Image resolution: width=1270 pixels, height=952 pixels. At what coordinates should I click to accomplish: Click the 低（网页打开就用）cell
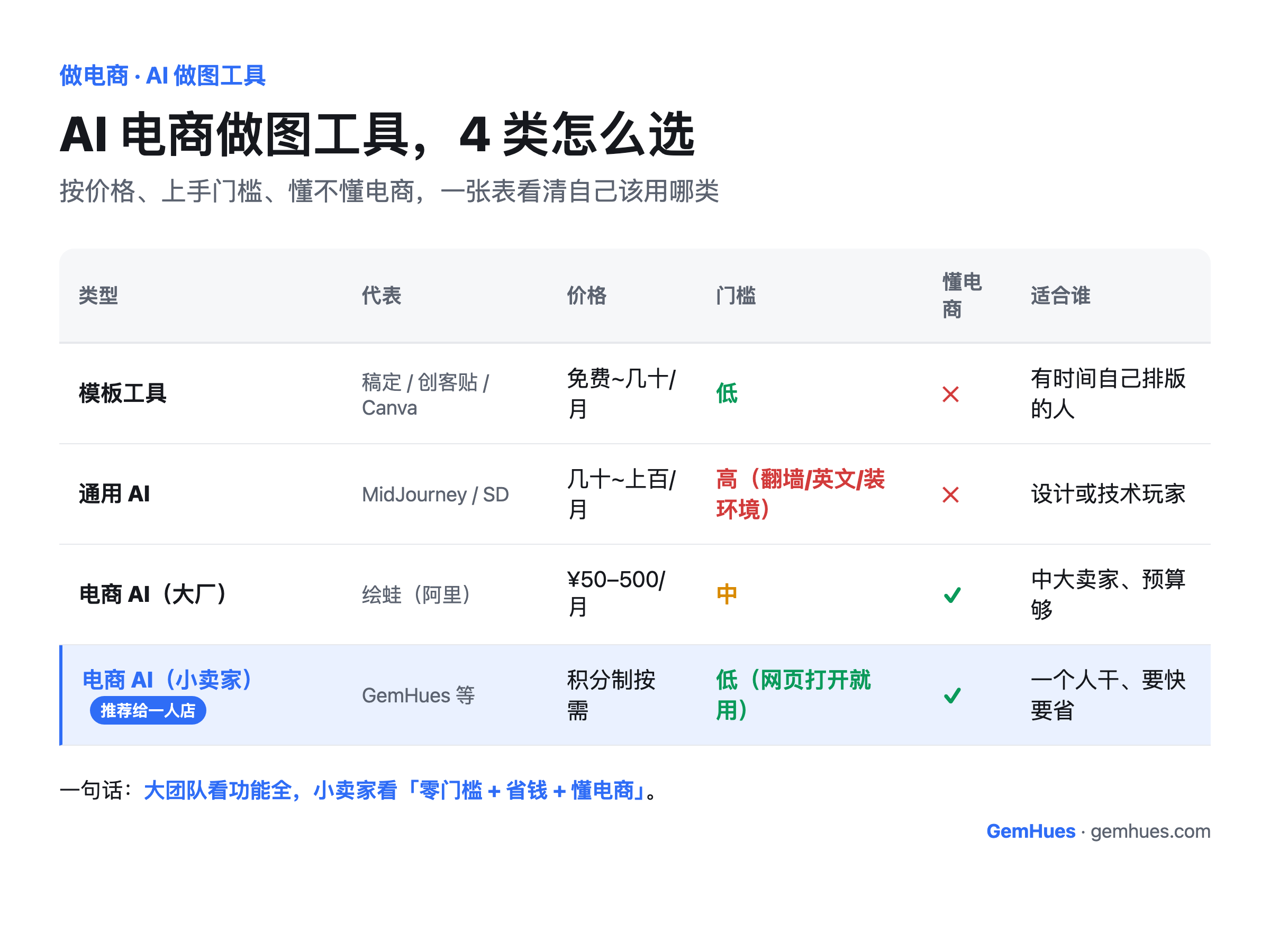[793, 695]
